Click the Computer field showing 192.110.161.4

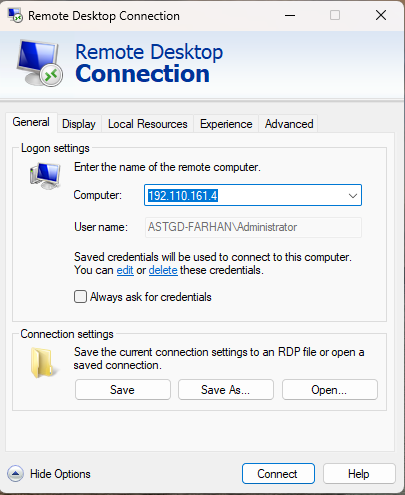pos(253,195)
